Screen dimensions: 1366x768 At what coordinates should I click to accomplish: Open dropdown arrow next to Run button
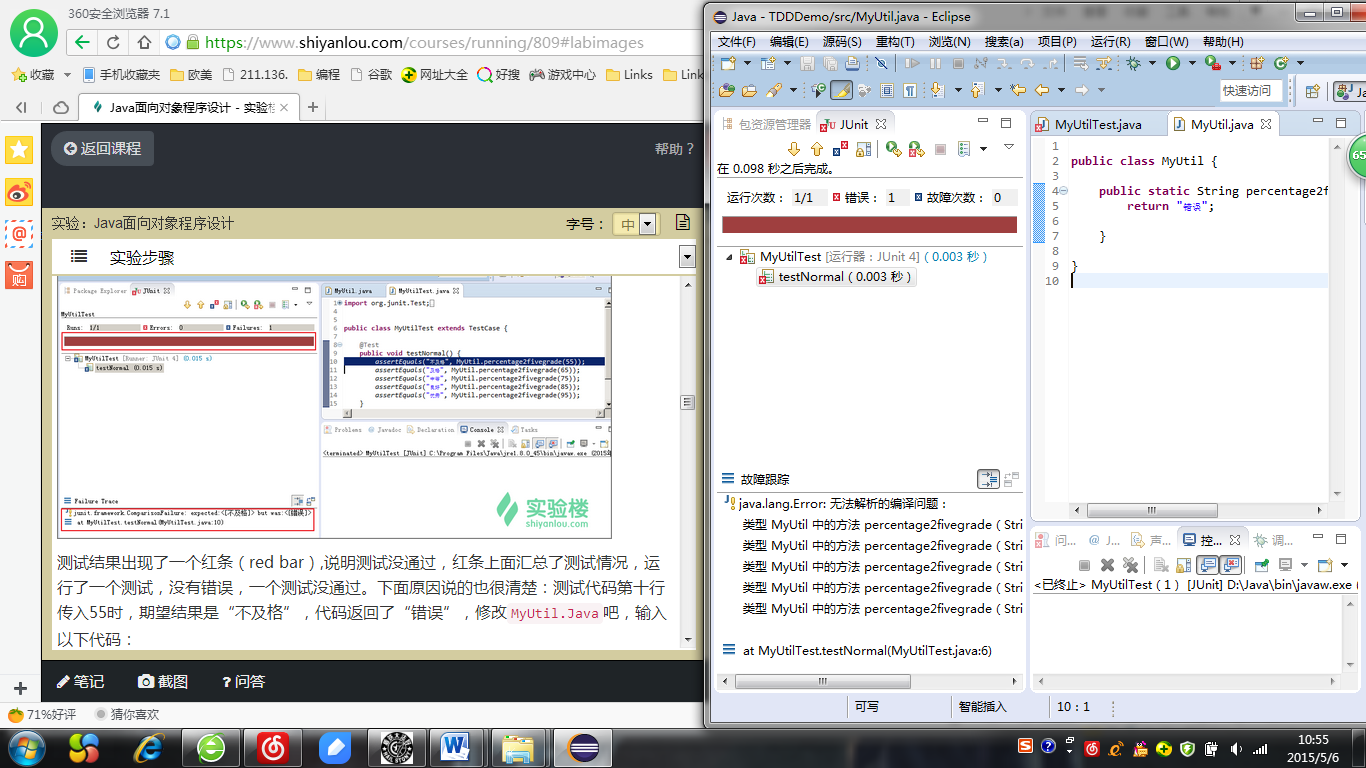coord(1192,63)
